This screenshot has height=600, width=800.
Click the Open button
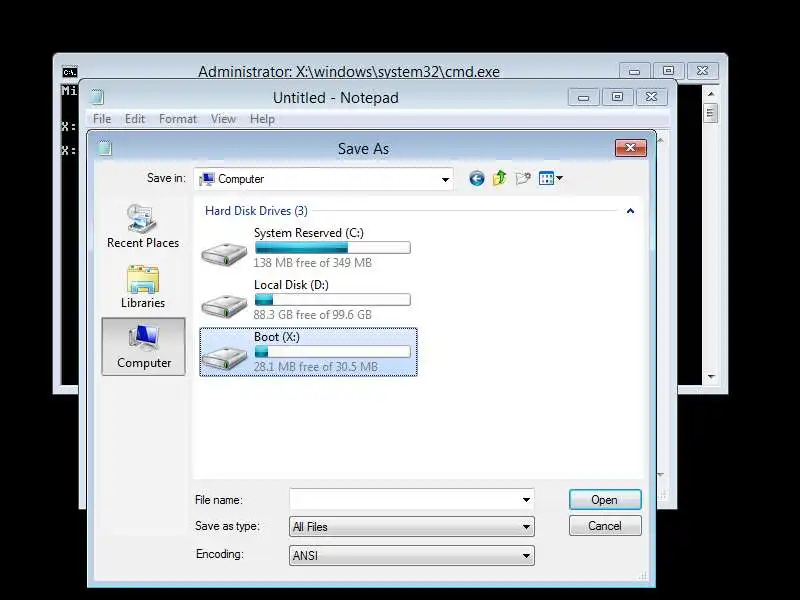click(605, 499)
